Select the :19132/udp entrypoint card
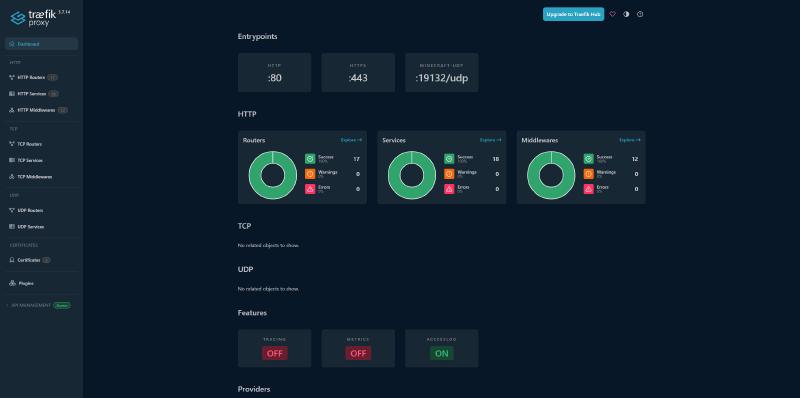Screen dimensions: 800x398 click(442, 72)
